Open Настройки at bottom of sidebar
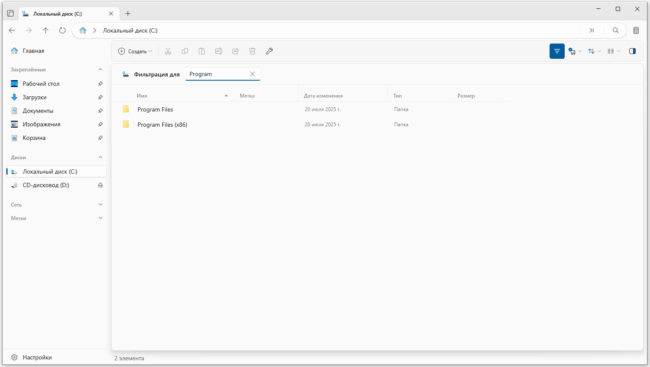Viewport: 650px width, 367px height. (x=56, y=357)
